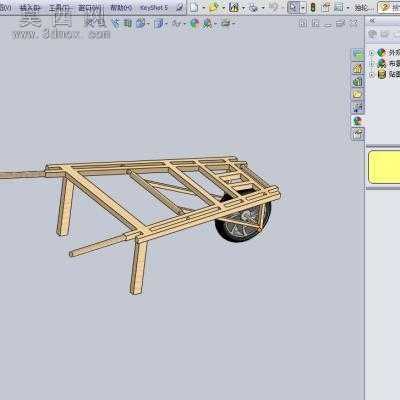Expand the Open file dropdown arrow
Image resolution: width=400 pixels, height=400 pixels.
[x=223, y=8]
